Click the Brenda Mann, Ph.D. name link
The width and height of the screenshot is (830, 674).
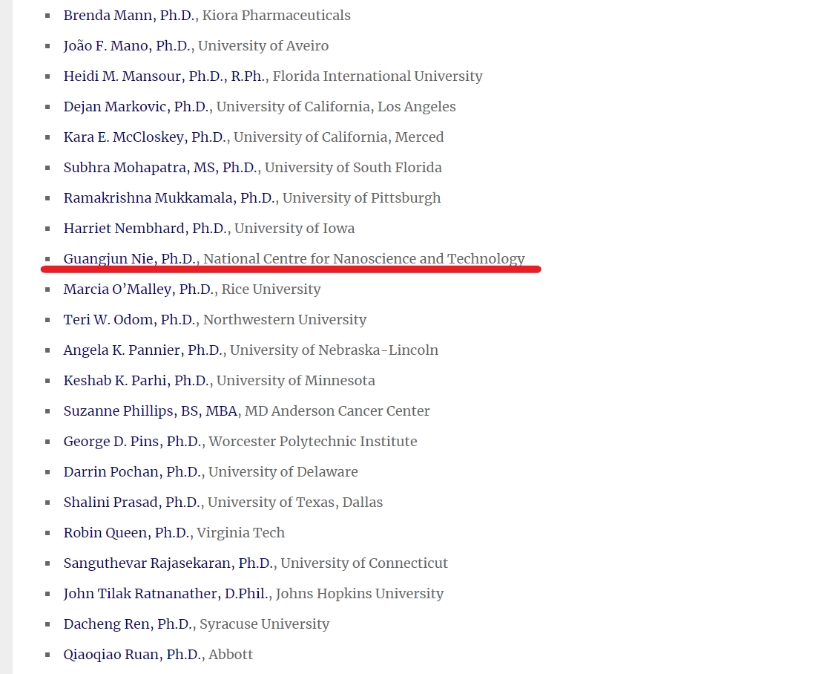pos(126,15)
